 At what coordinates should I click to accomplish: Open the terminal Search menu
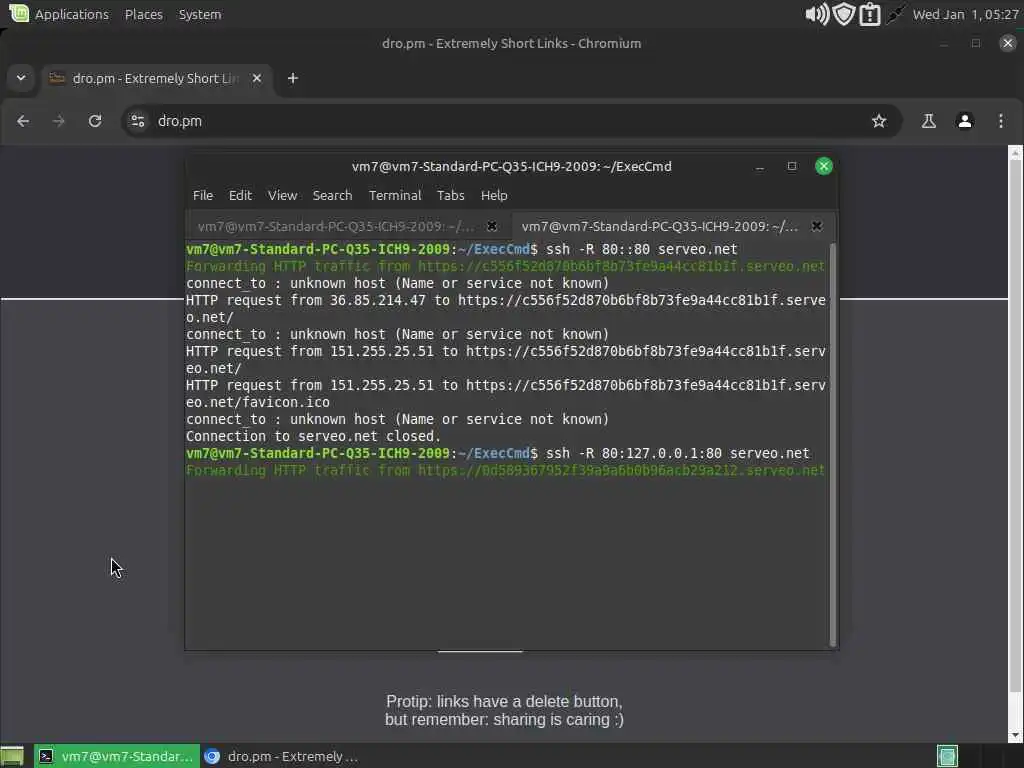332,195
